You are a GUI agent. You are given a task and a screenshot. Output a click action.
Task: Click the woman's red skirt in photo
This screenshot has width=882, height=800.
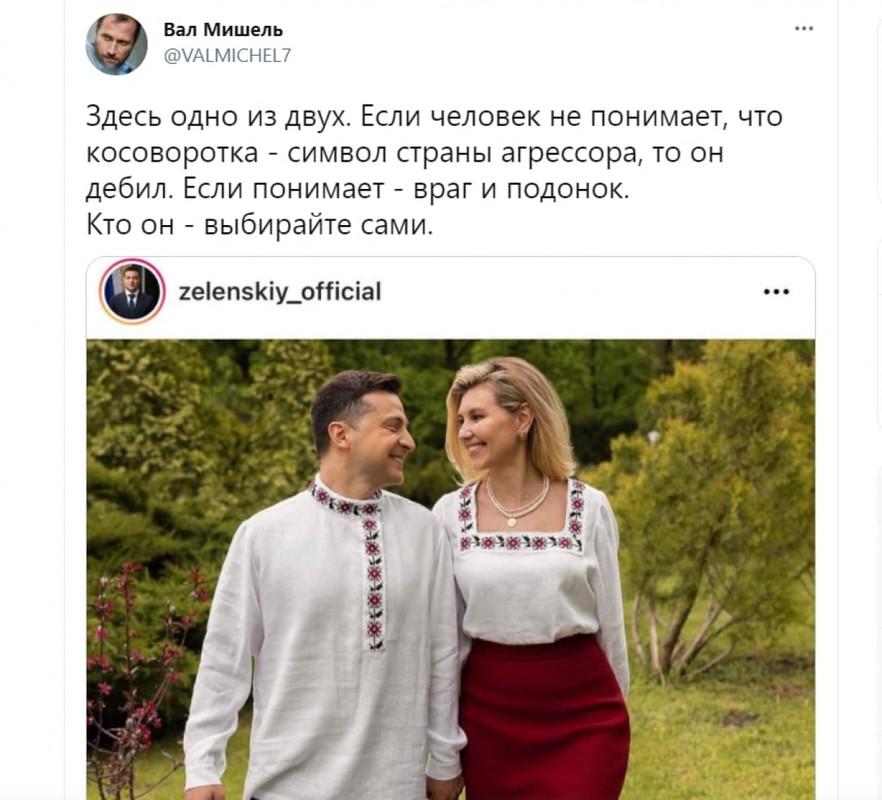(x=544, y=720)
